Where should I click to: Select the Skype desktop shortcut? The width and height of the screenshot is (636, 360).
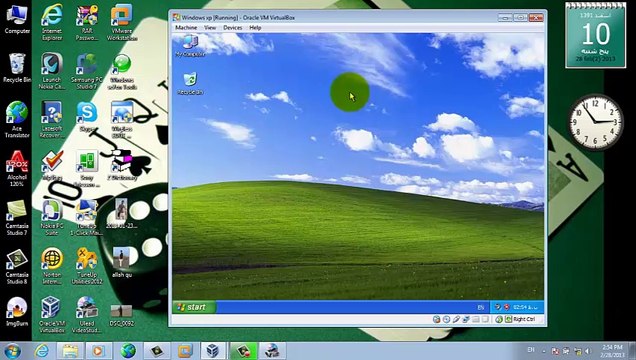[x=87, y=117]
